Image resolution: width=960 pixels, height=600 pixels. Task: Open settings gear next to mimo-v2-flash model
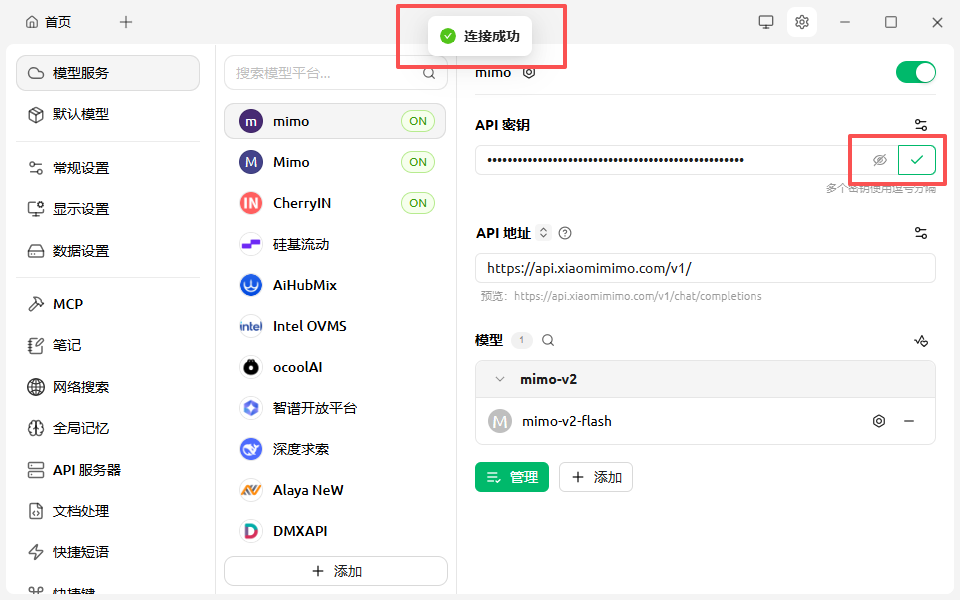(879, 421)
